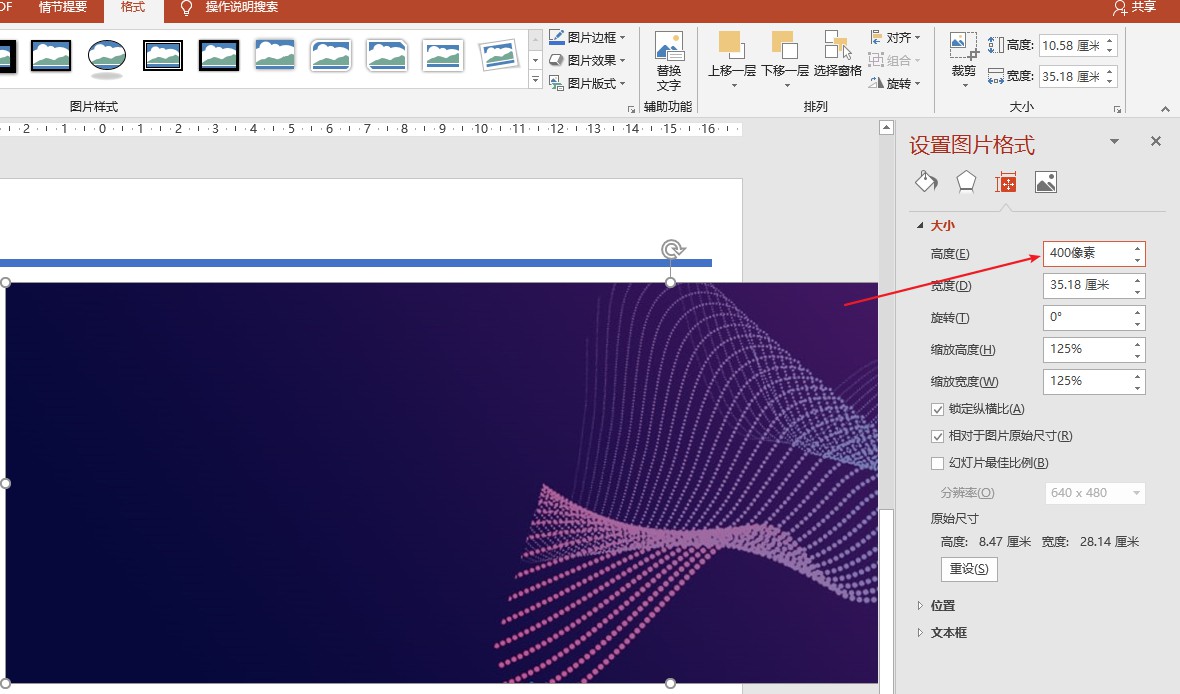This screenshot has width=1180, height=694.
Task: Open Picture Effects (图片效果) dropdown
Action: tap(590, 60)
